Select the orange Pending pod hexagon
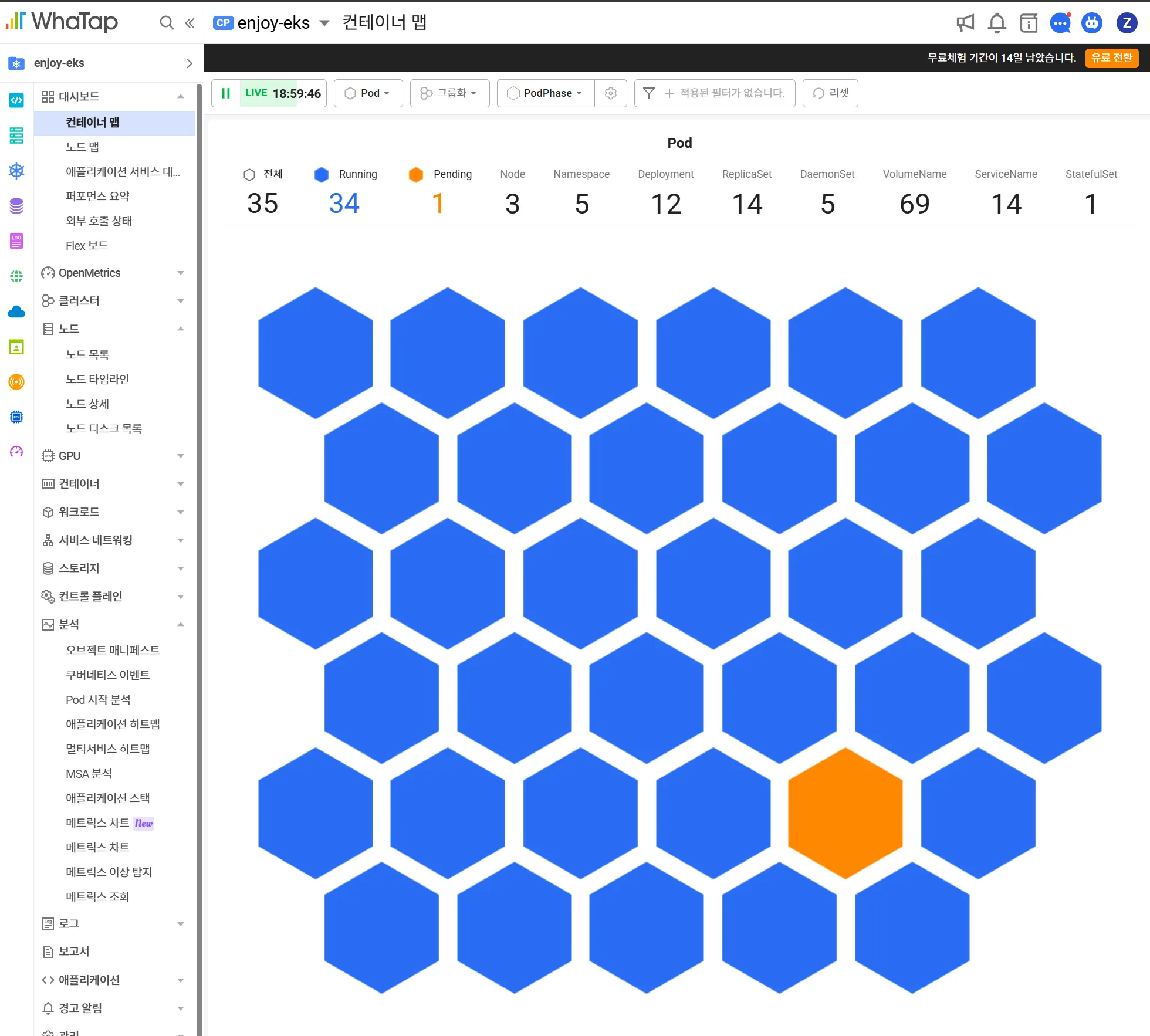 click(x=845, y=813)
